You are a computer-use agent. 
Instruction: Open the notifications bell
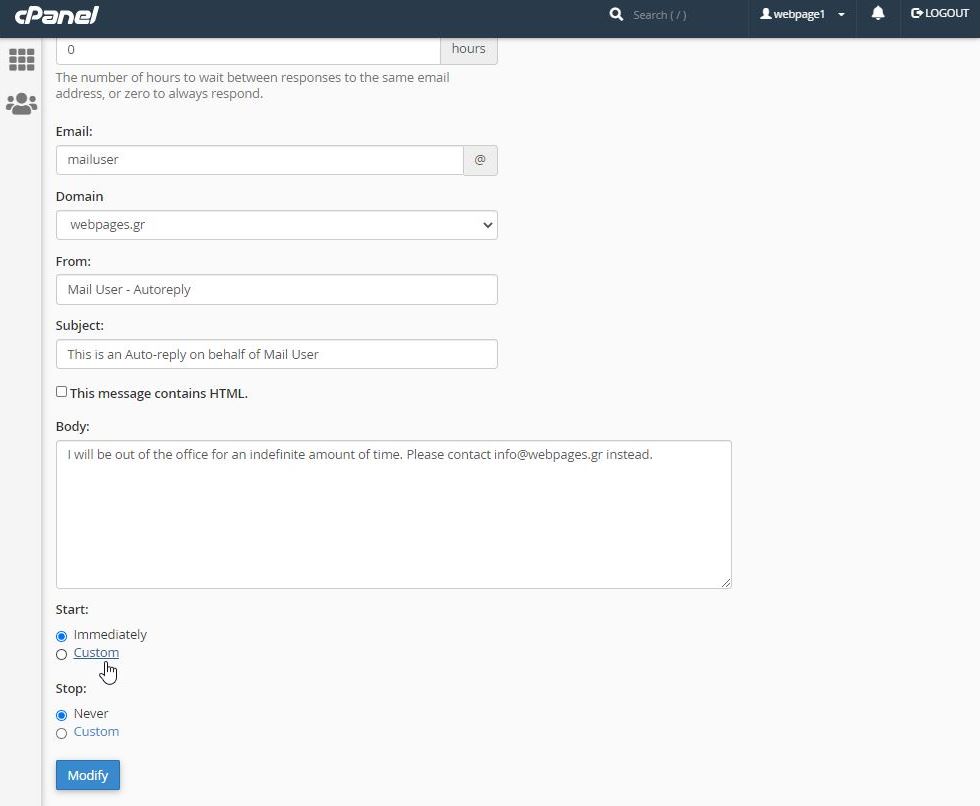(878, 14)
